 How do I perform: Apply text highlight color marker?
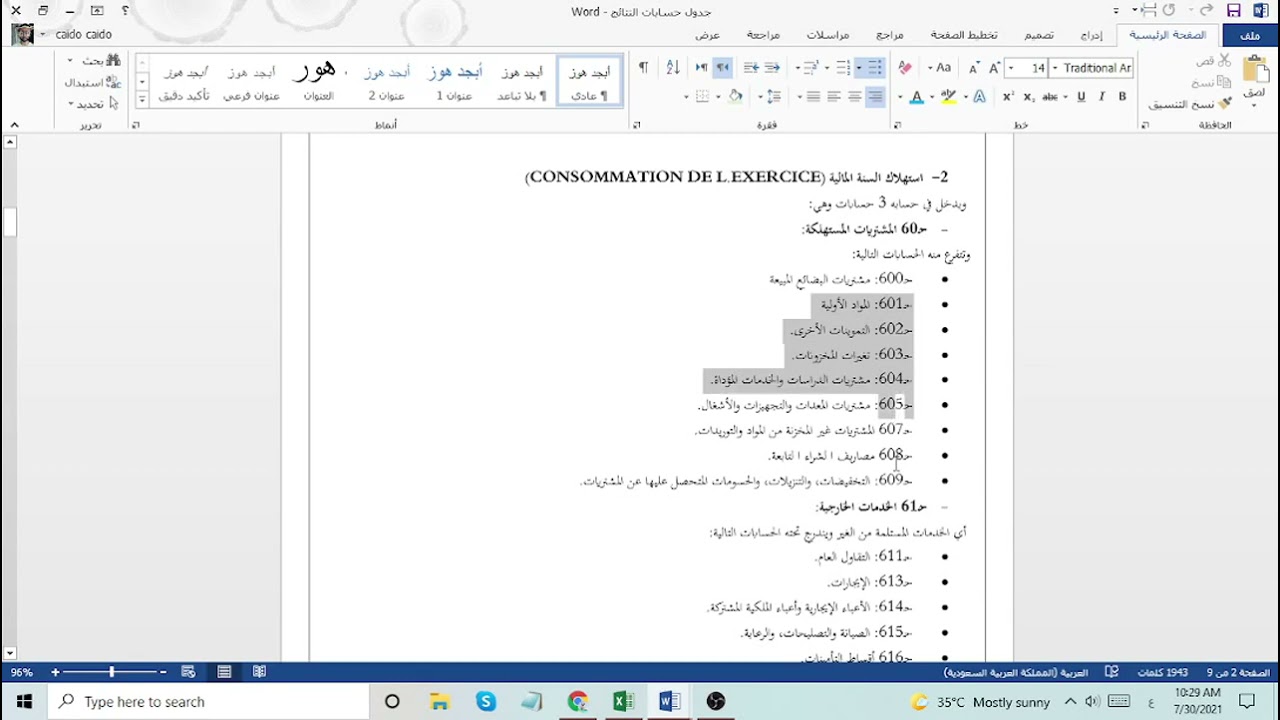948,97
